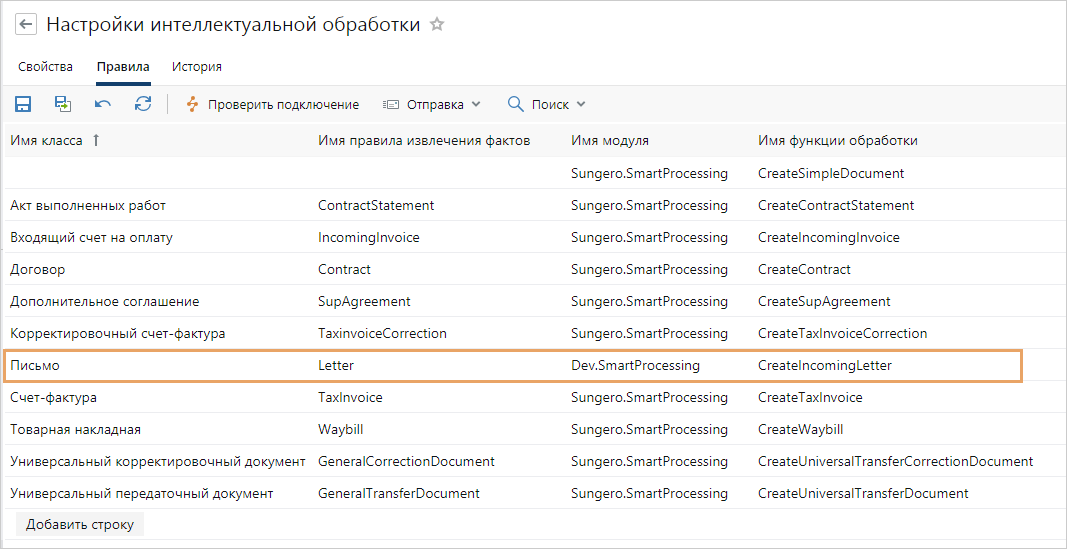Click Имя функции обработки column header

[x=837, y=141]
